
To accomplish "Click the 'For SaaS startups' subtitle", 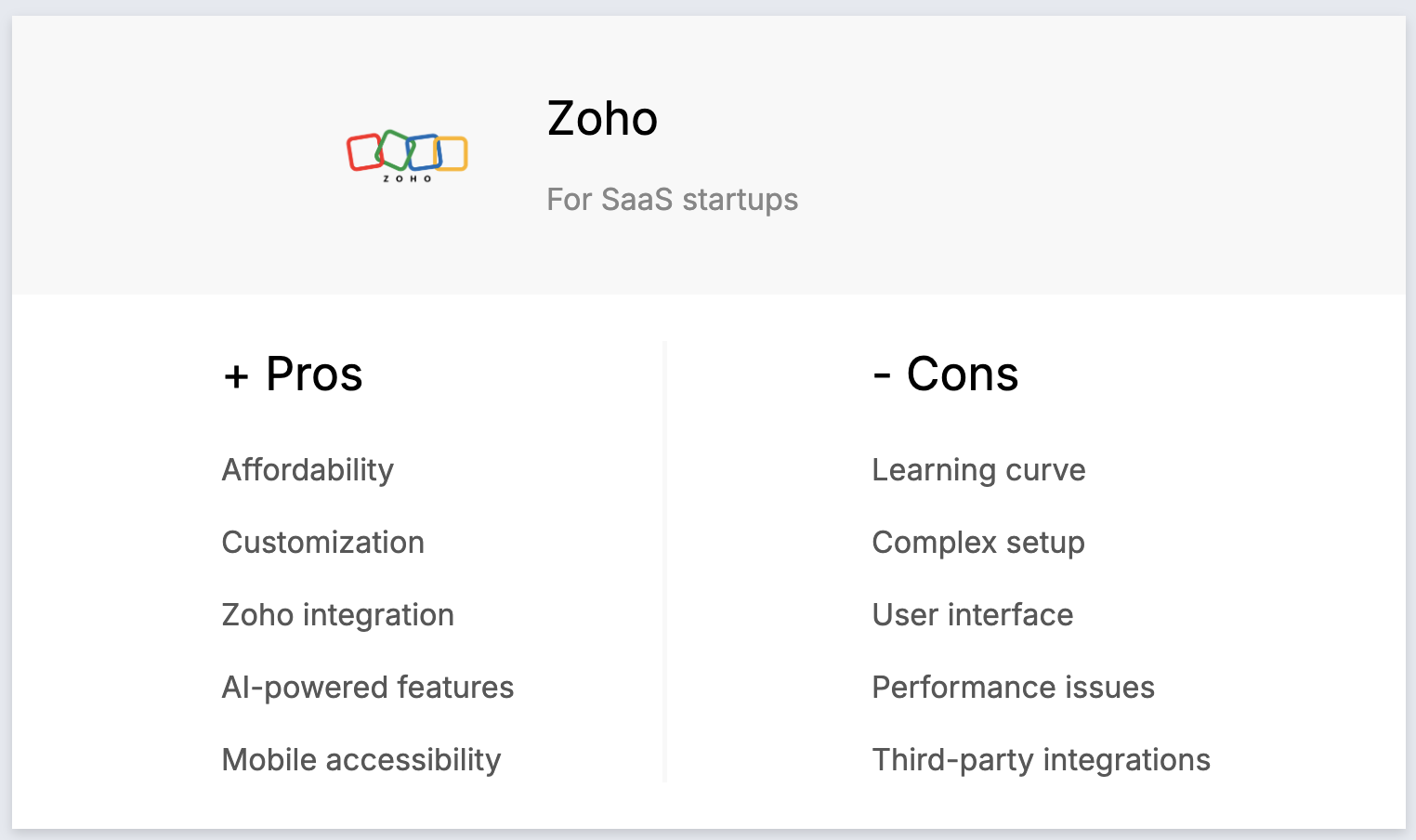I will pyautogui.click(x=672, y=200).
